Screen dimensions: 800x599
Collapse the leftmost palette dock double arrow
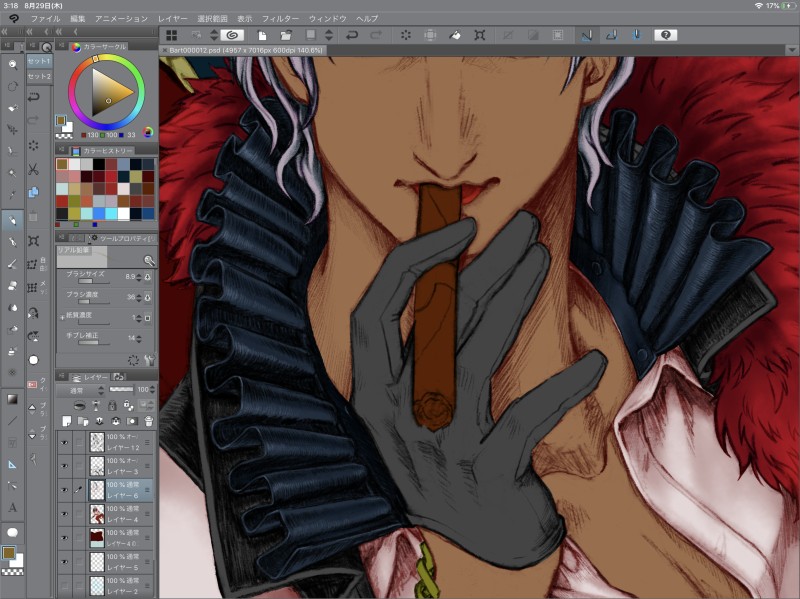5,32
